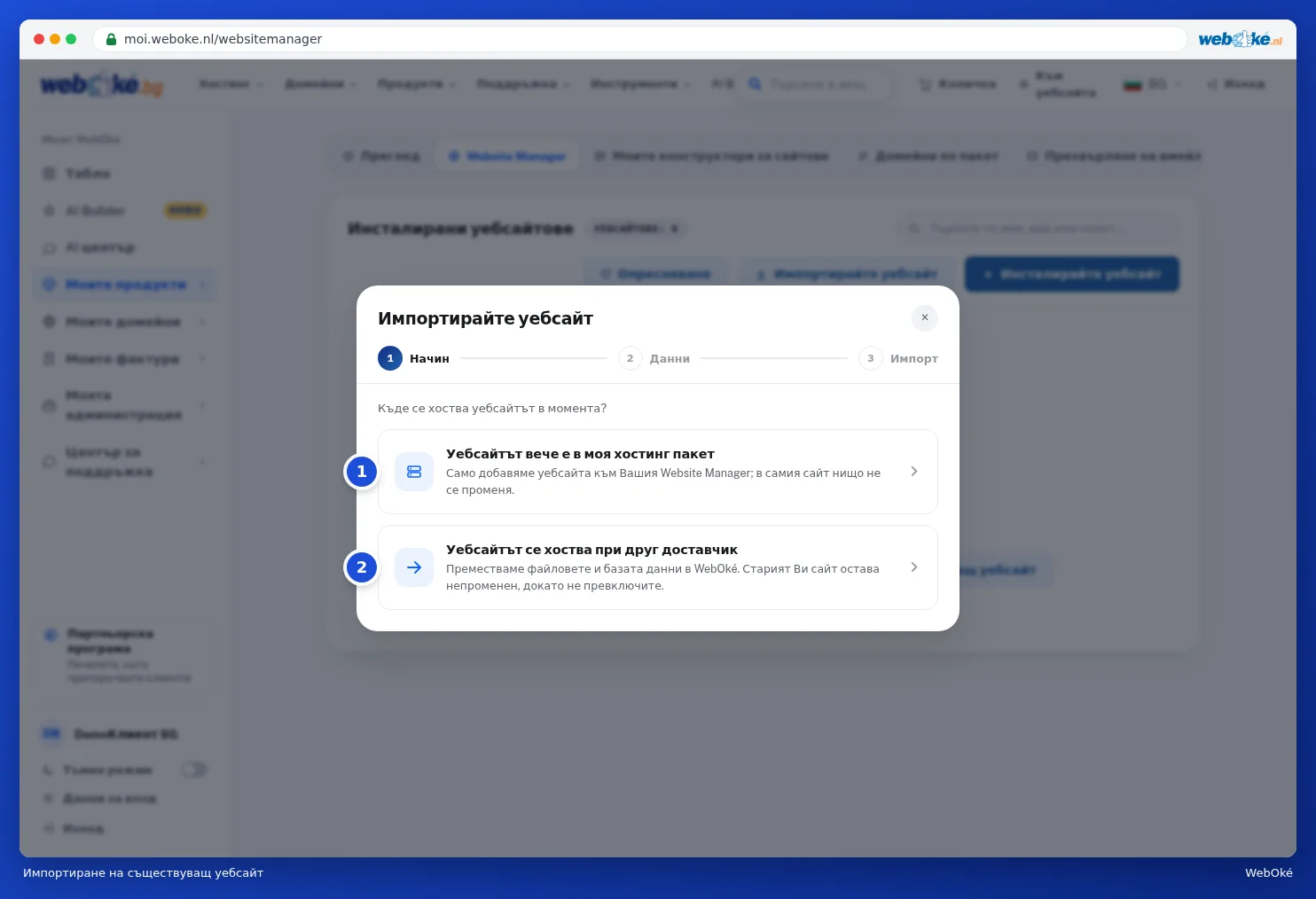Open the Партньорска програма card
The width and height of the screenshot is (1316, 899).
pyautogui.click(x=125, y=656)
